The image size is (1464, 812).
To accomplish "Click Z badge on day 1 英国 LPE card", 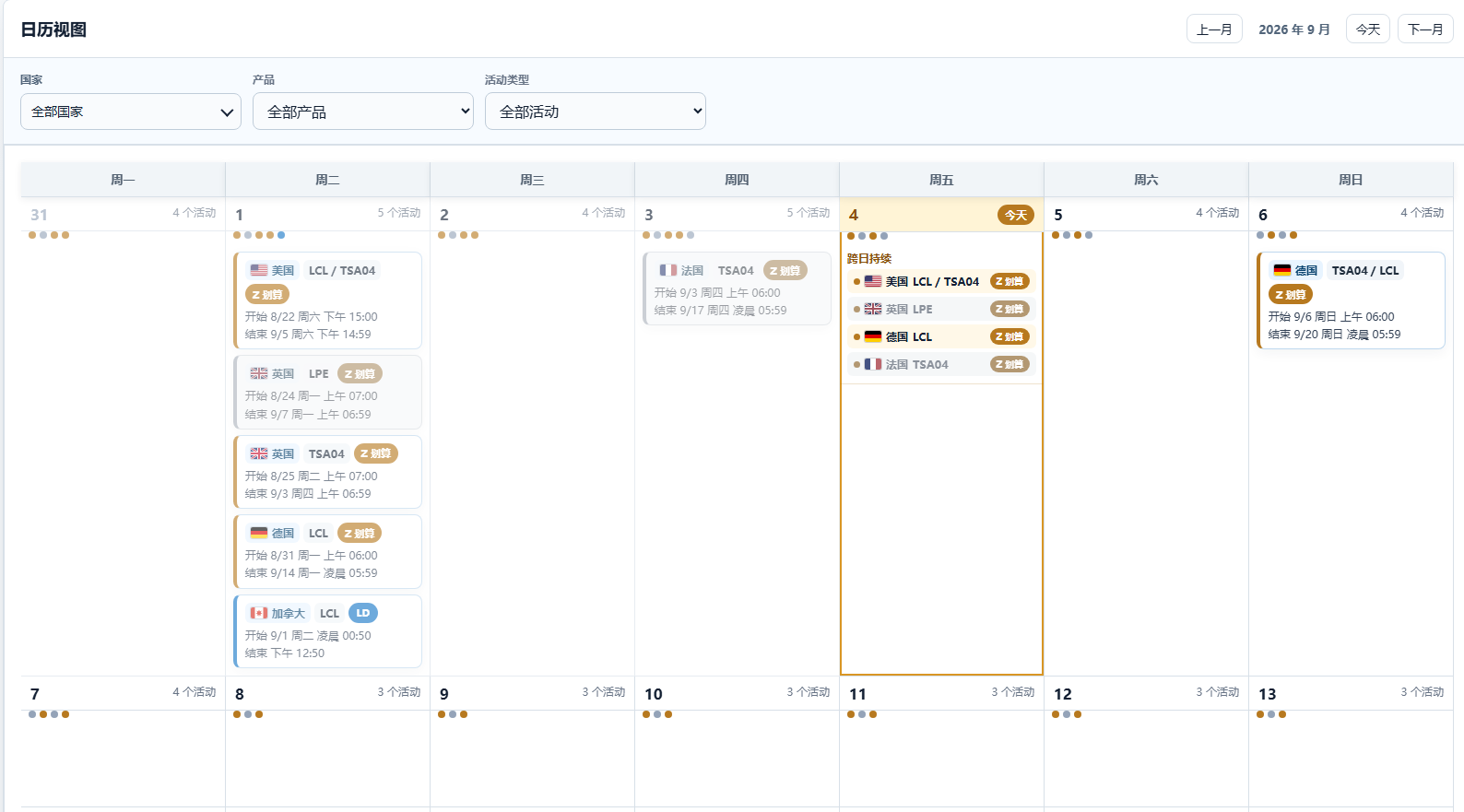I will (360, 373).
